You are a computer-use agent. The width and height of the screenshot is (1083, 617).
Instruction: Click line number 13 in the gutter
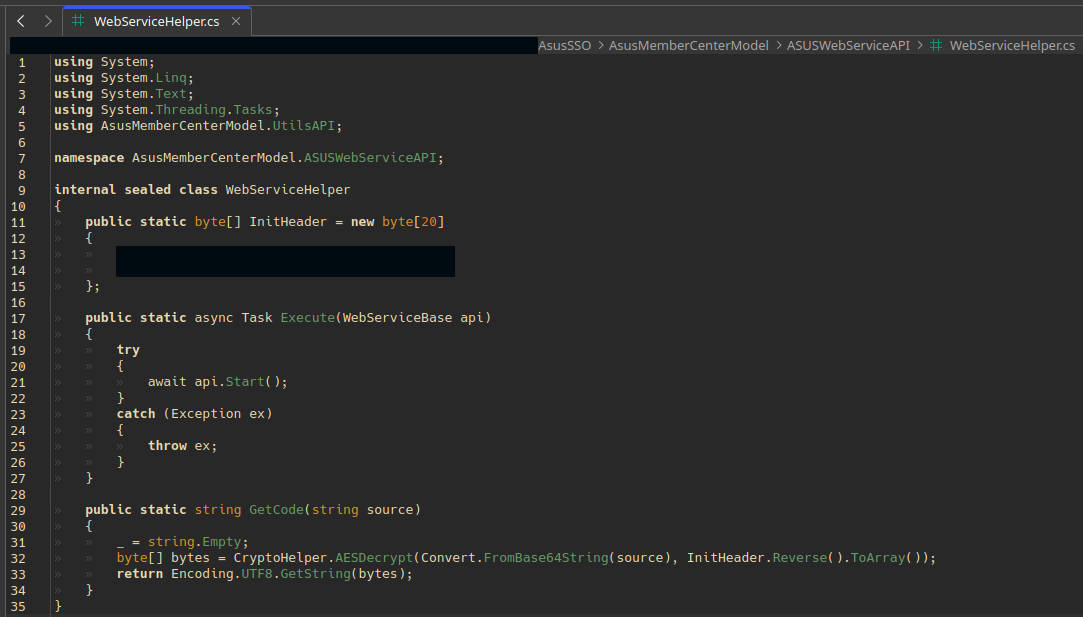(18, 254)
